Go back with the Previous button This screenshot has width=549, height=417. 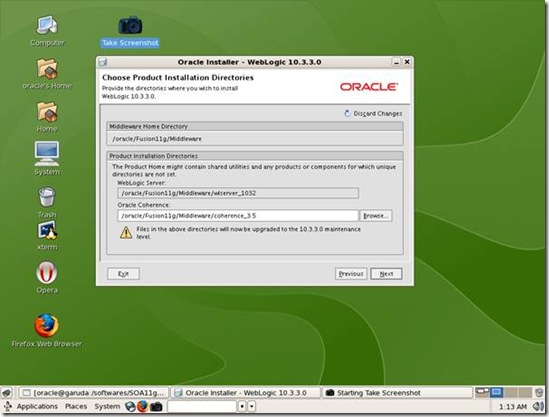pos(351,274)
